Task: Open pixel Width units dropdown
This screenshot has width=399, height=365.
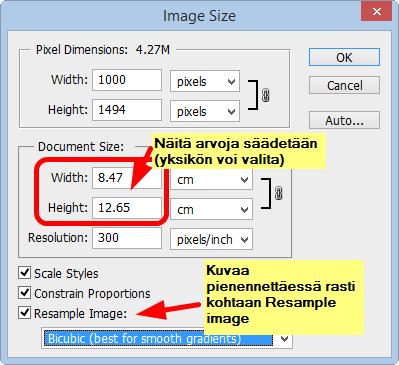Action: pyautogui.click(x=205, y=81)
